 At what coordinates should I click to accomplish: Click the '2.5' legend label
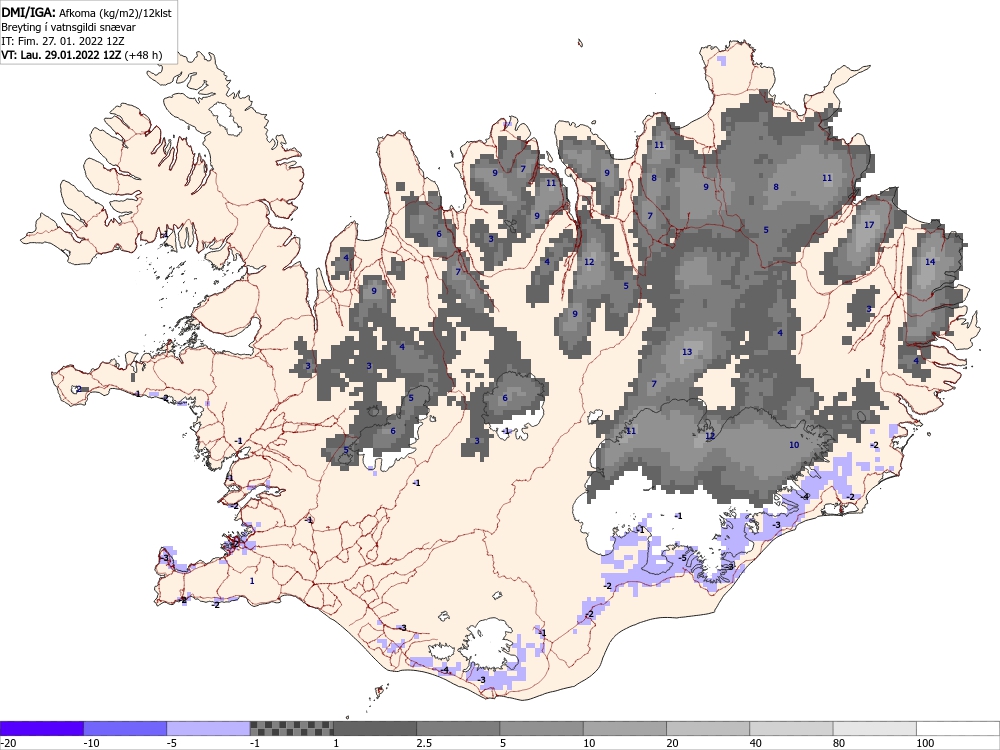point(424,743)
